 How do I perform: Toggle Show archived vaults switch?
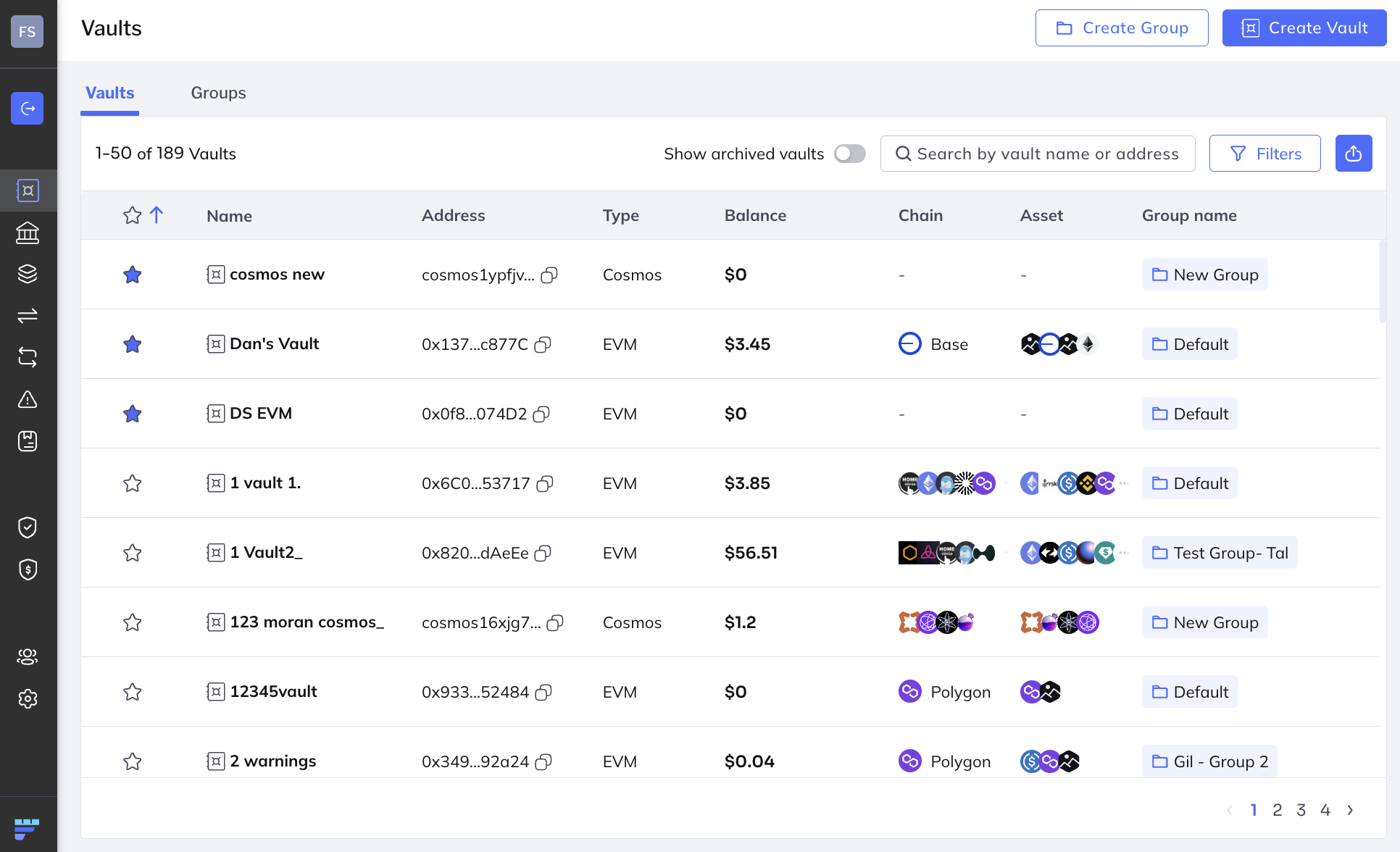point(849,154)
